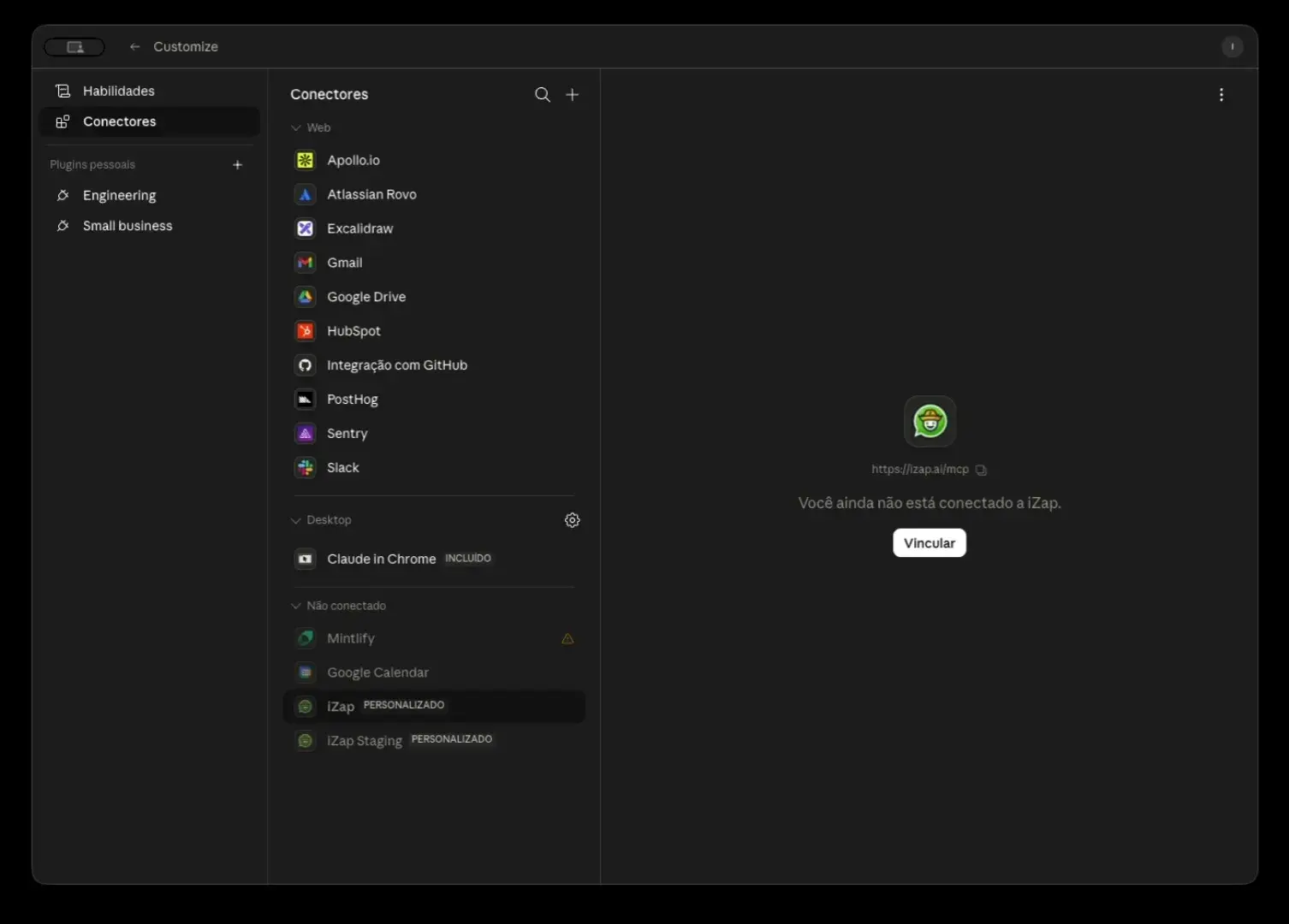This screenshot has height=924, width=1289.
Task: Copy the izap.ai/mcp URL
Action: [x=981, y=470]
